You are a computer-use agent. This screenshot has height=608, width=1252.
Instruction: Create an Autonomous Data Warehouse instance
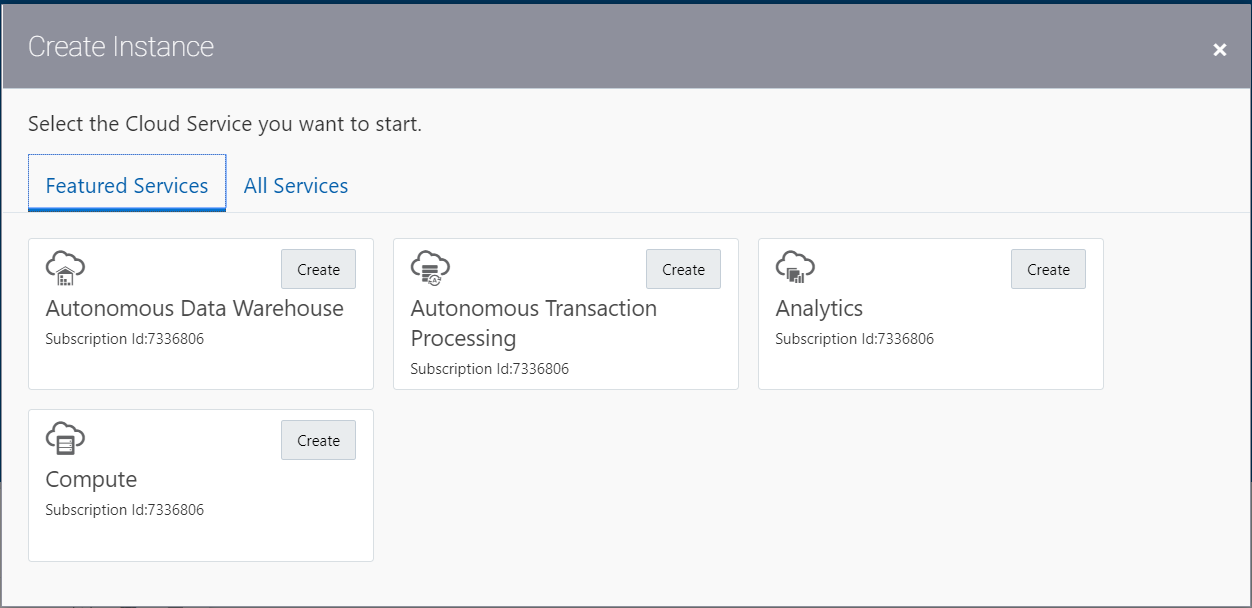point(318,268)
